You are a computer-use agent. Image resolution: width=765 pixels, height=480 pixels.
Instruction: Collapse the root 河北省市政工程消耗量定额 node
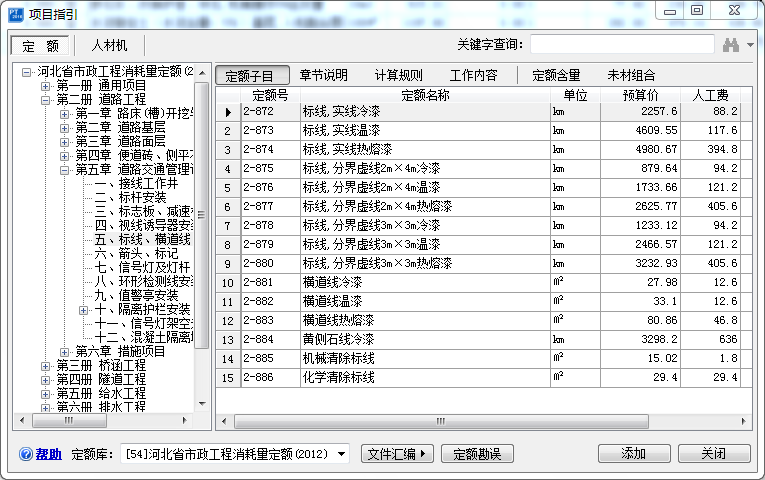click(26, 72)
